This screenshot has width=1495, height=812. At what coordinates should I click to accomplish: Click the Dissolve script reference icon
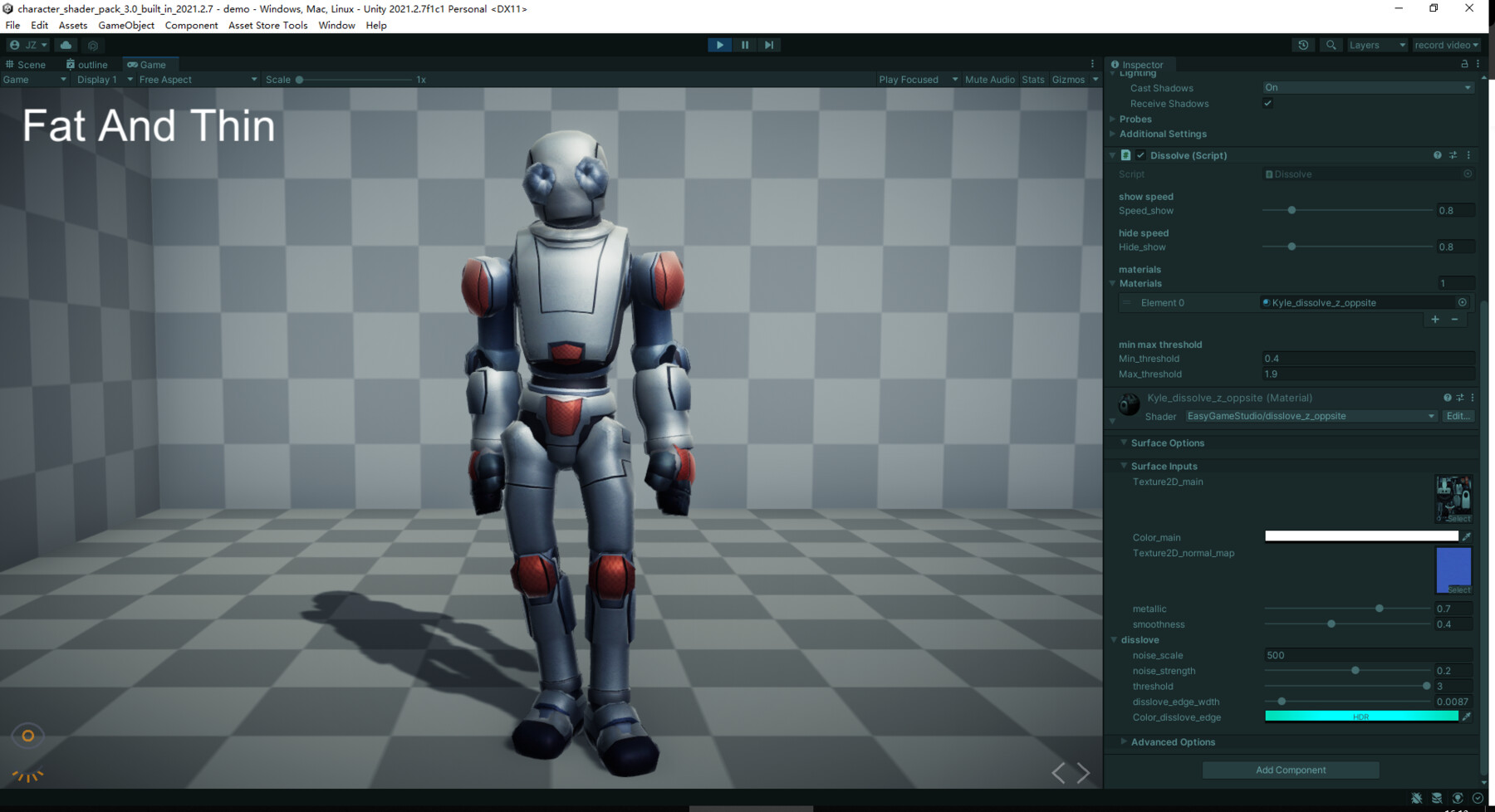(1465, 174)
